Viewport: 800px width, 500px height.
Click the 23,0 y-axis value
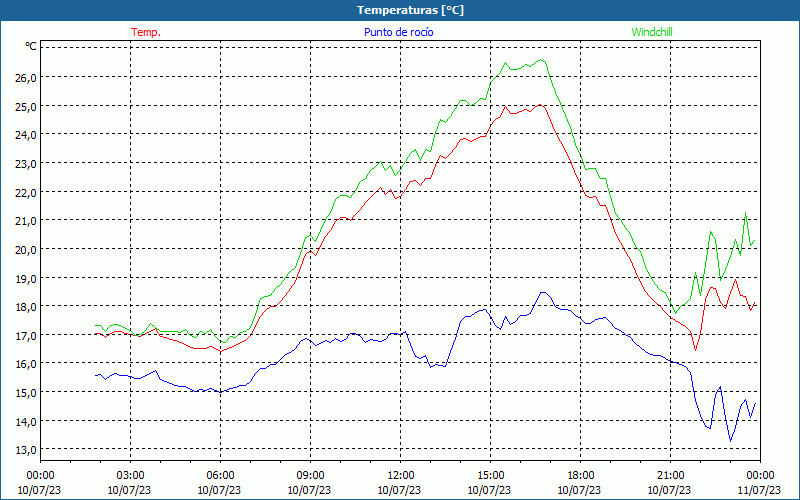click(x=26, y=163)
